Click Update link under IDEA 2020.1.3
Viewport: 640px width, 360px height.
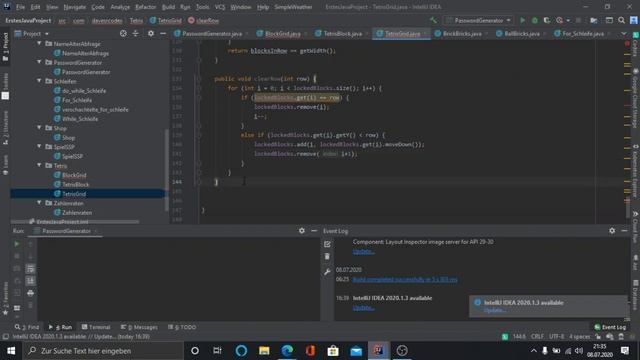363,308
